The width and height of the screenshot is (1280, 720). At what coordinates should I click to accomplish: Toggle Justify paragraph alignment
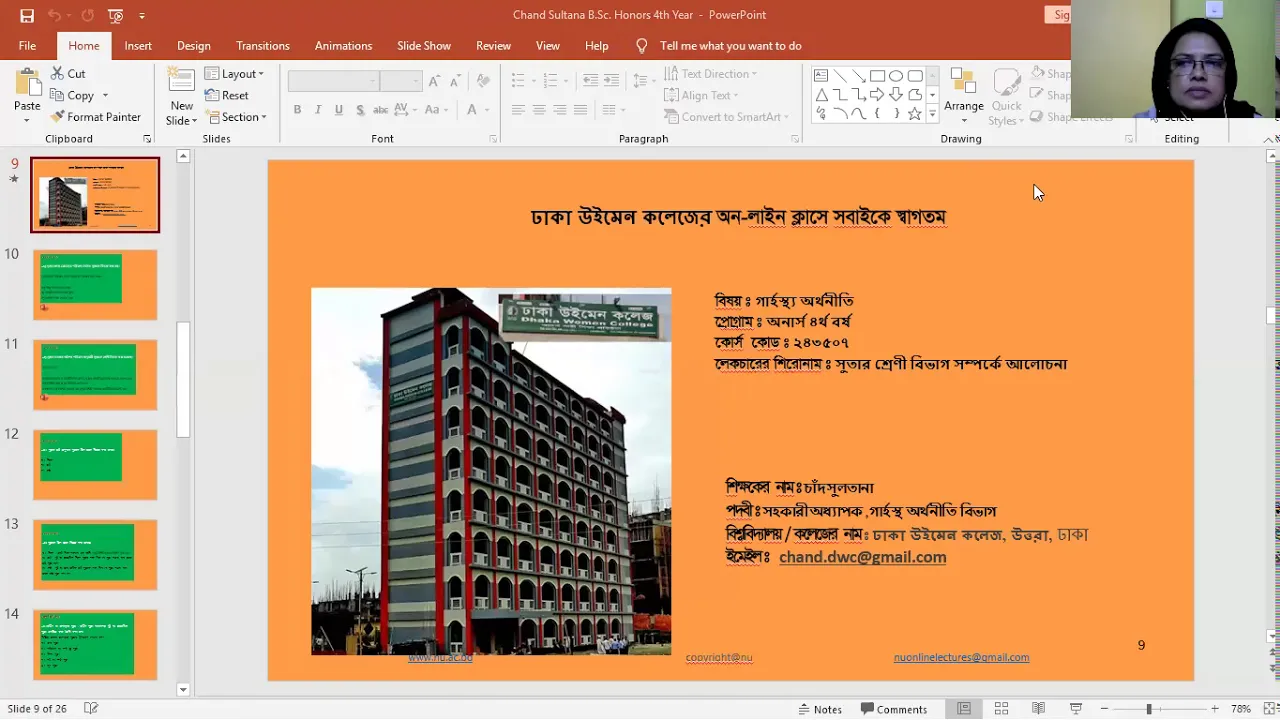click(581, 110)
